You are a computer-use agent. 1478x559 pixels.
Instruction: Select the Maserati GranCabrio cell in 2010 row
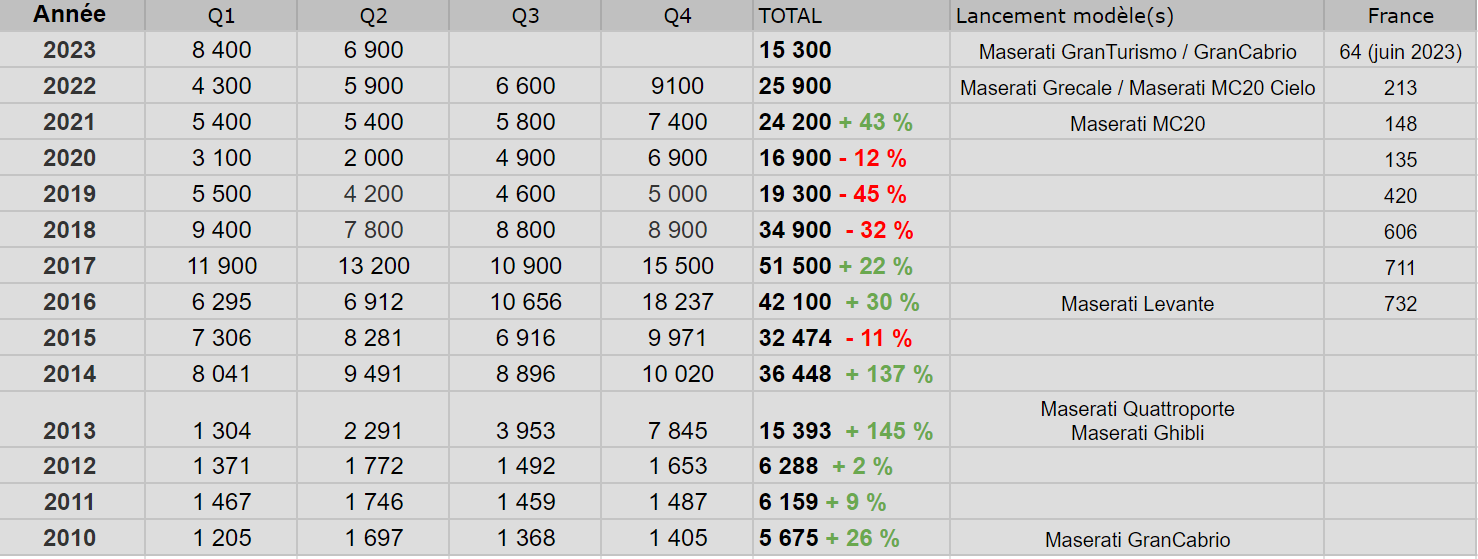pos(1137,538)
